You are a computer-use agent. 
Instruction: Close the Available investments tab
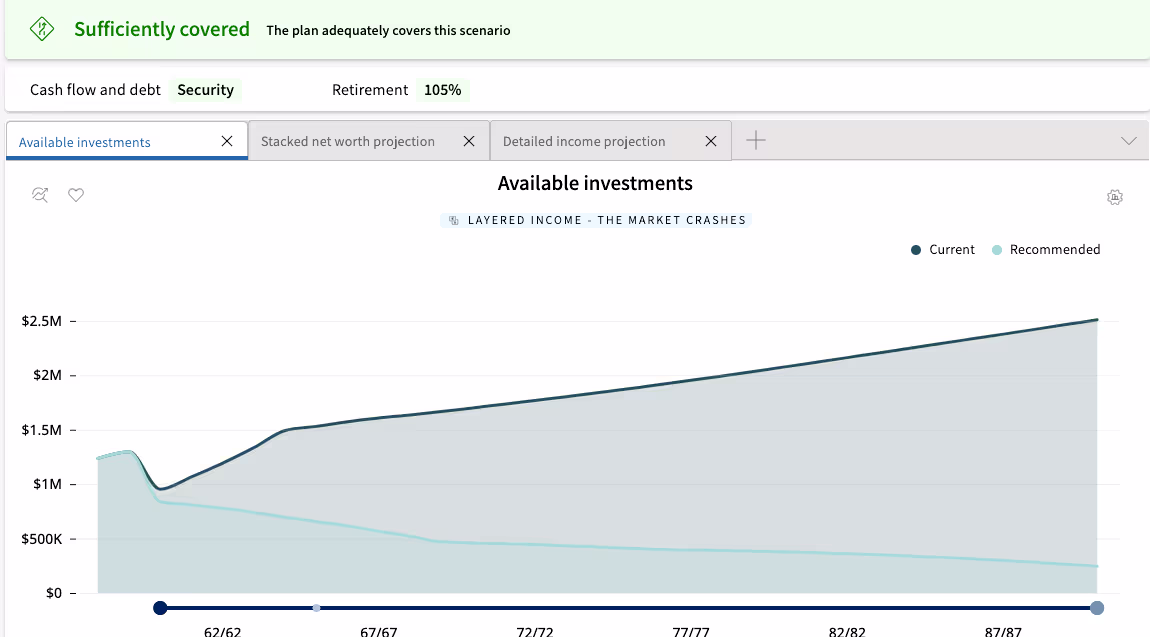pyautogui.click(x=227, y=141)
